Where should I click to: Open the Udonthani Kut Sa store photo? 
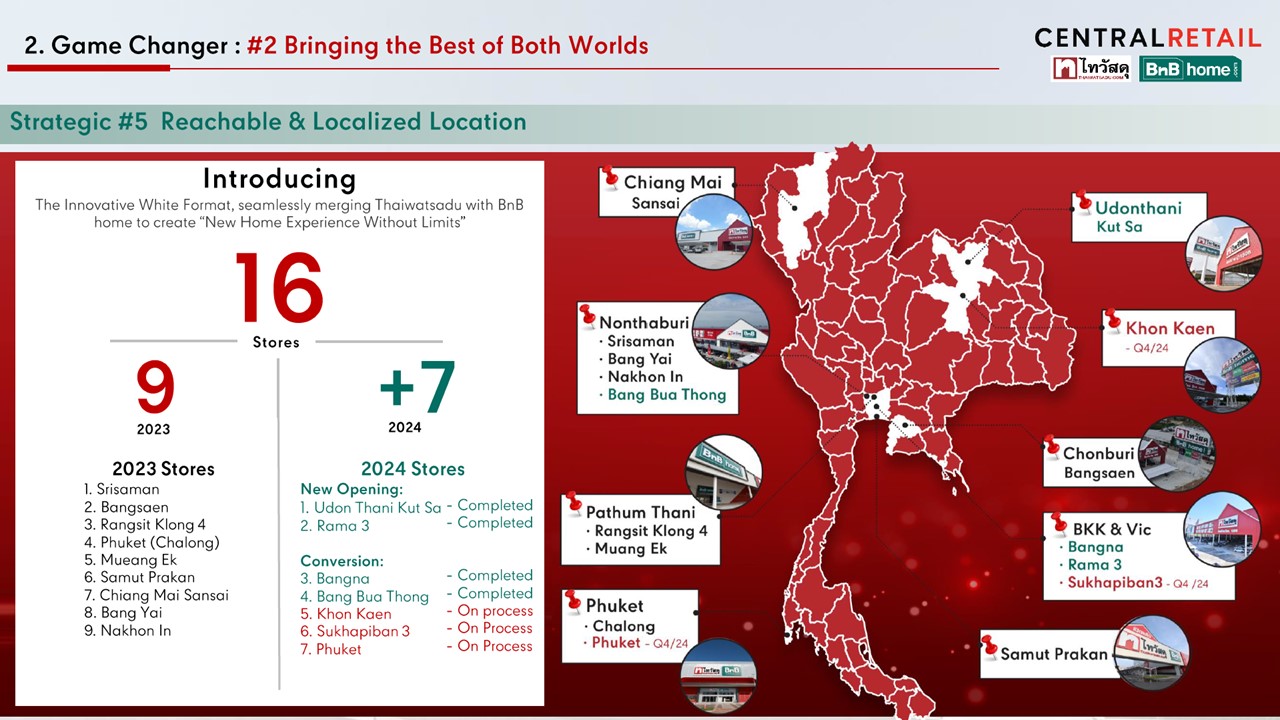1224,253
